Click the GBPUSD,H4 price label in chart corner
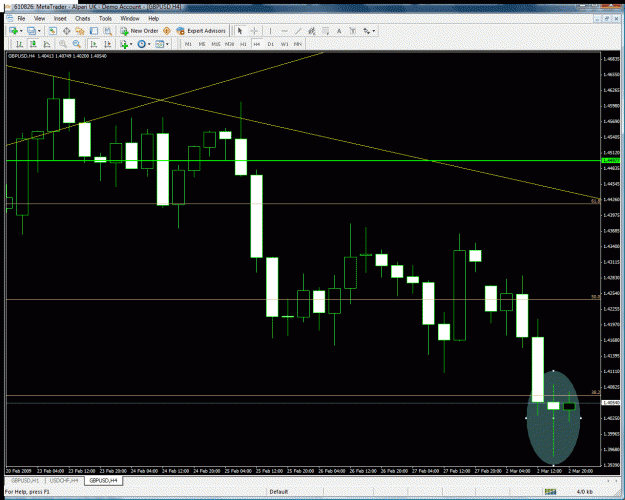This screenshot has height=500, width=625. [x=57, y=56]
